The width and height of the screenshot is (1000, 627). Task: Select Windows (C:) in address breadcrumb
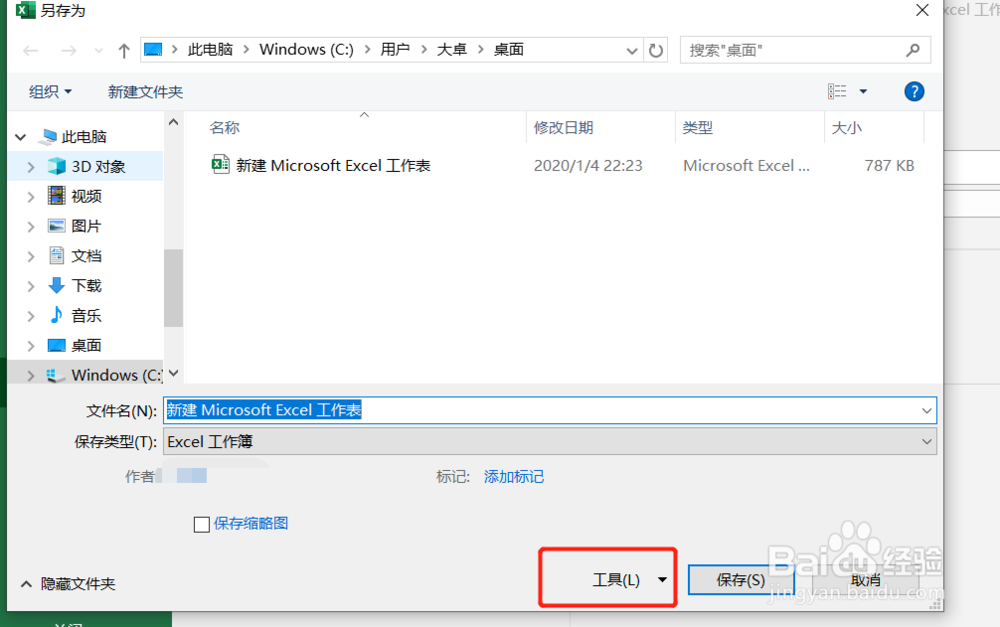click(306, 50)
